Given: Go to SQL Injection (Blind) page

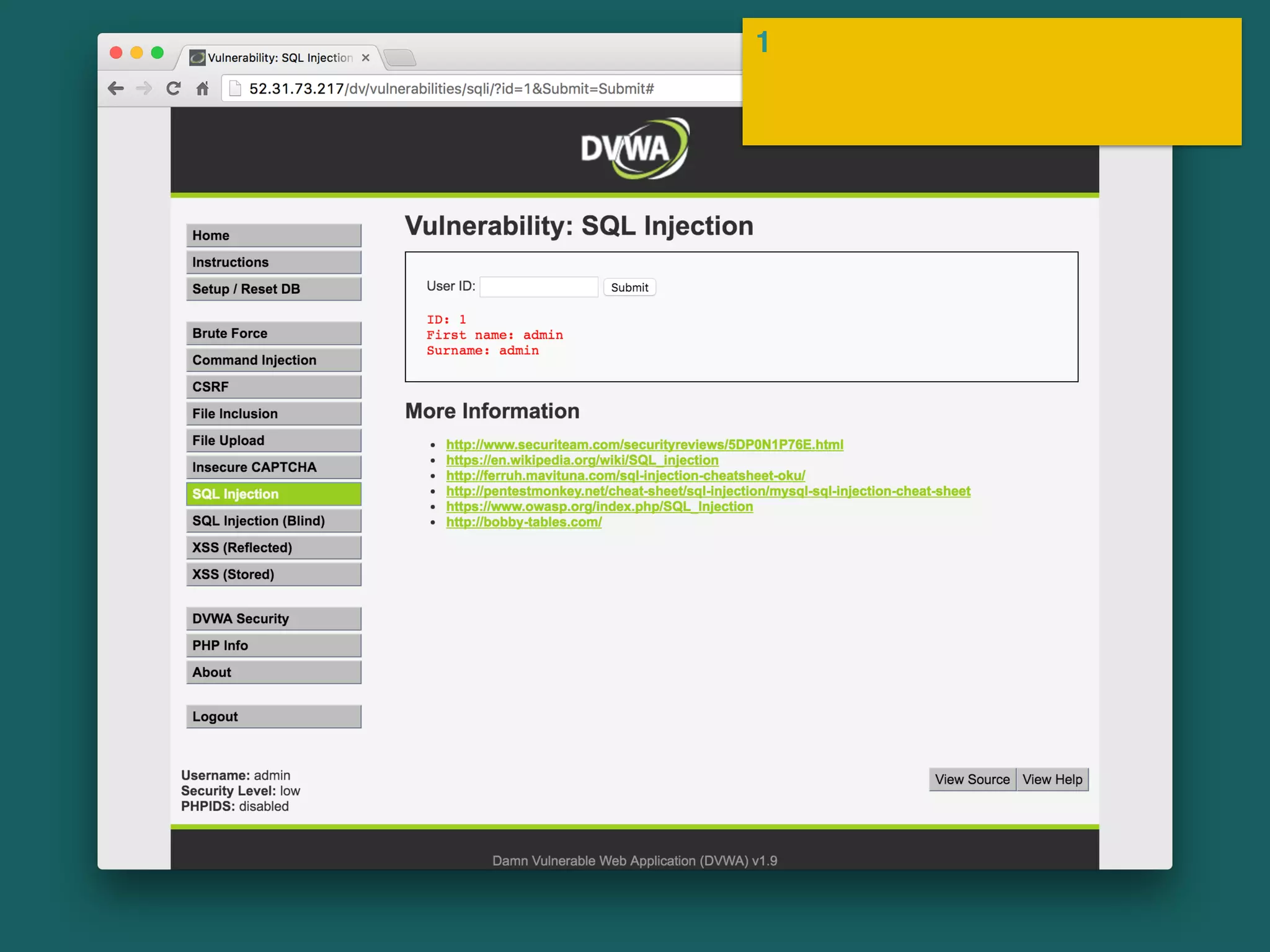Looking at the screenshot, I should 273,521.
